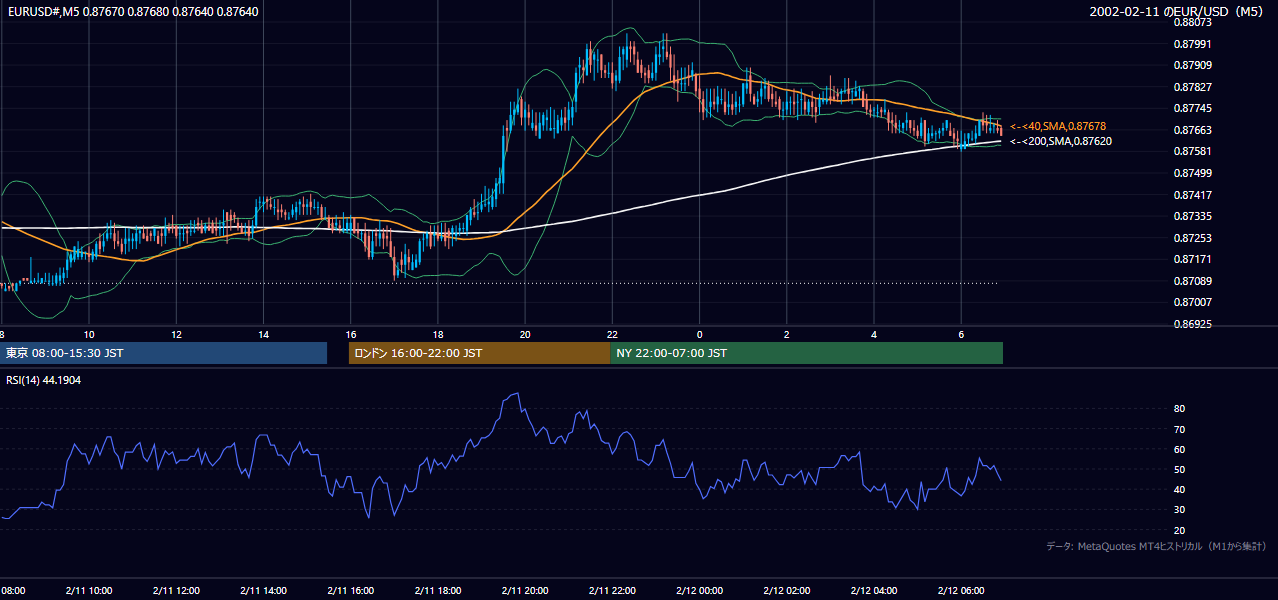Click the bottom date label 2/12 04:00

coord(874,590)
